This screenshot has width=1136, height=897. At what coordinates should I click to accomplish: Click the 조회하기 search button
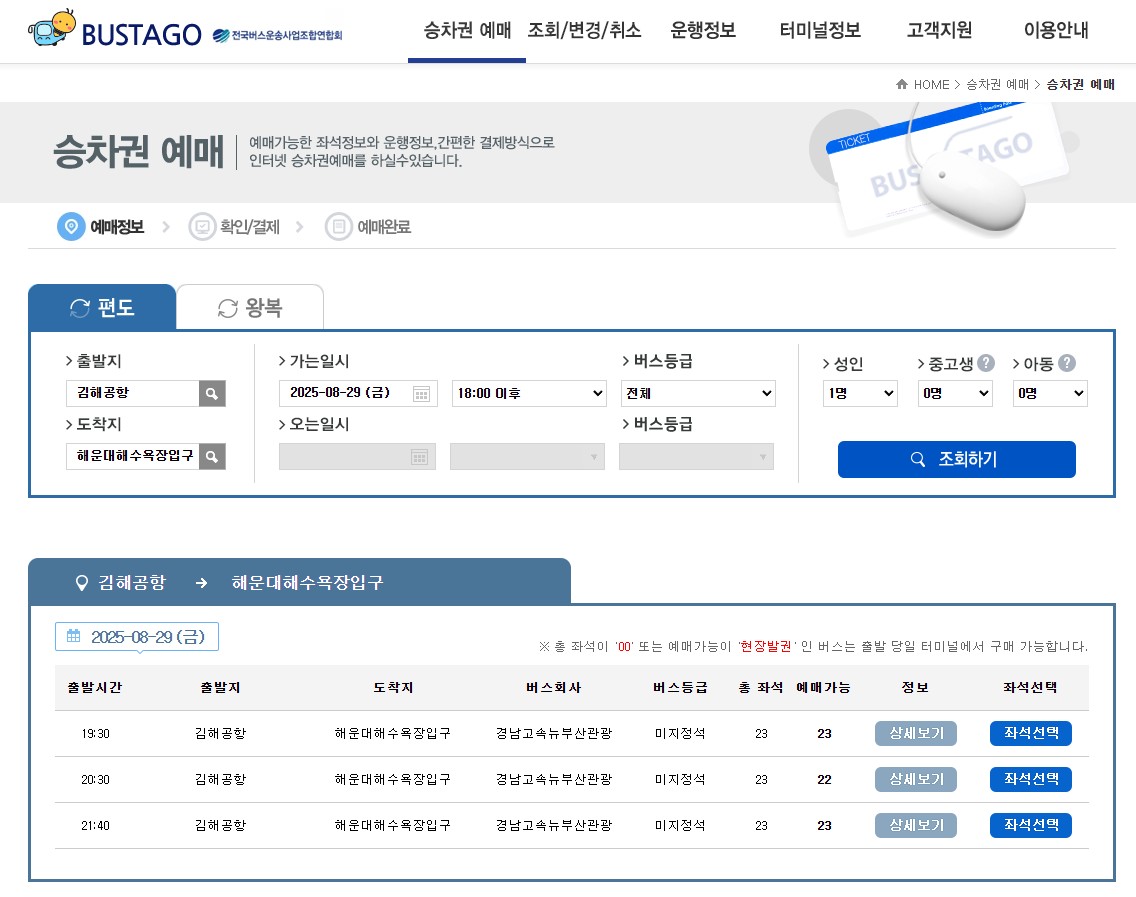pyautogui.click(x=956, y=460)
